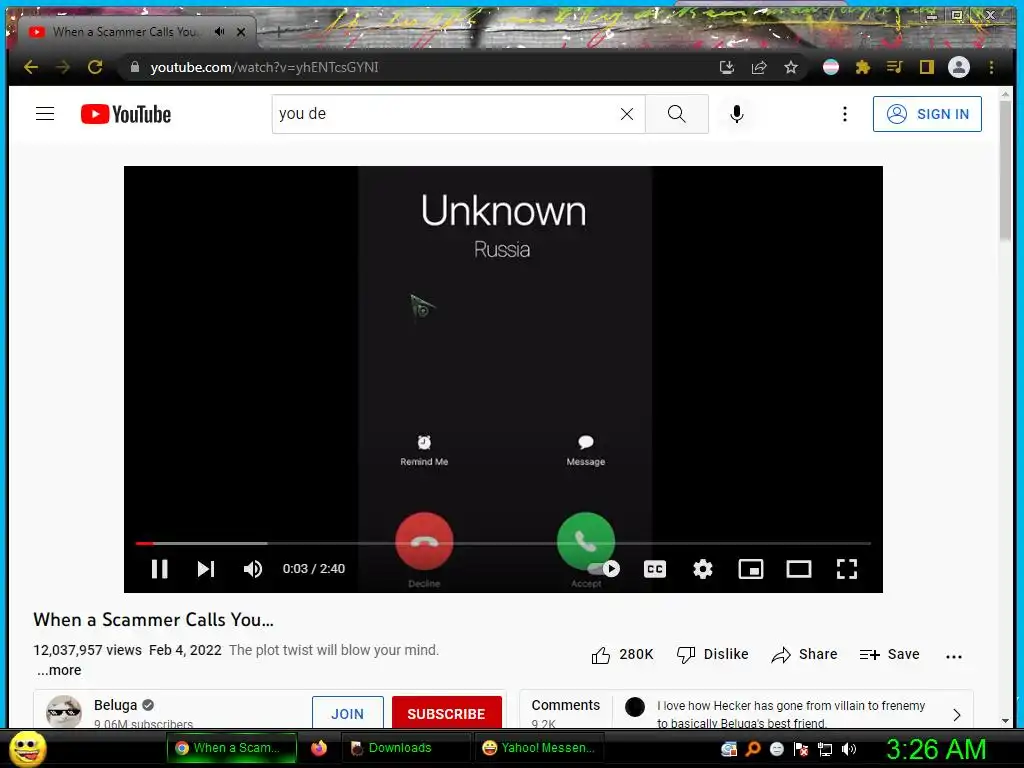Open YouTube hamburger guide menu
The height and width of the screenshot is (768, 1024).
click(x=45, y=114)
